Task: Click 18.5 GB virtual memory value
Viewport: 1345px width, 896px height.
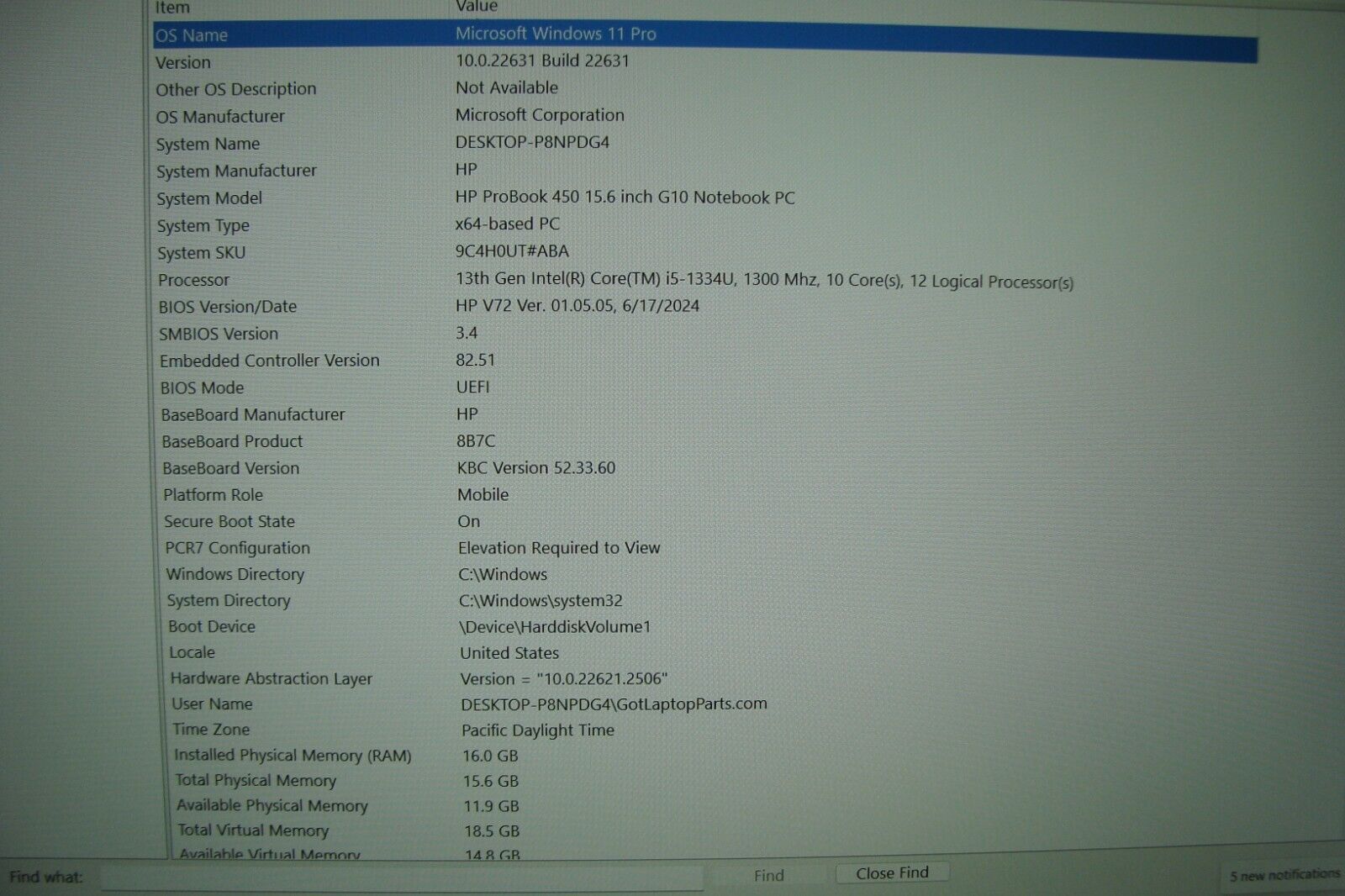Action: 492,832
